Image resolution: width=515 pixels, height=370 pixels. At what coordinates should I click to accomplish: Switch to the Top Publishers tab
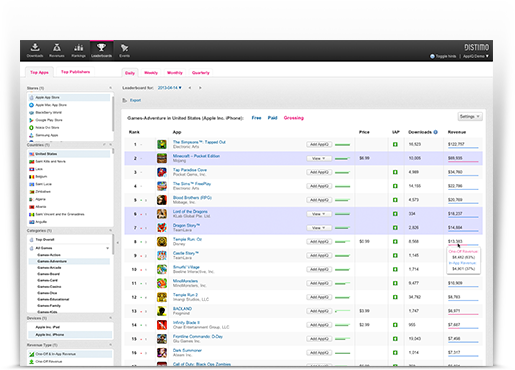click(75, 72)
